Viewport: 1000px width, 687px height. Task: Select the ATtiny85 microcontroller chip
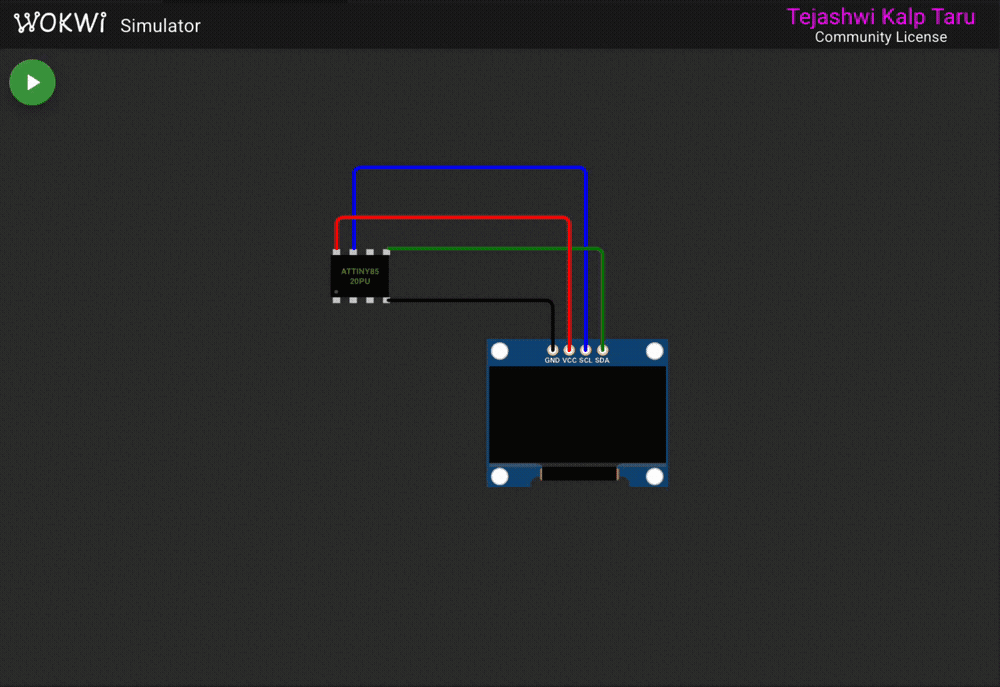click(x=360, y=276)
